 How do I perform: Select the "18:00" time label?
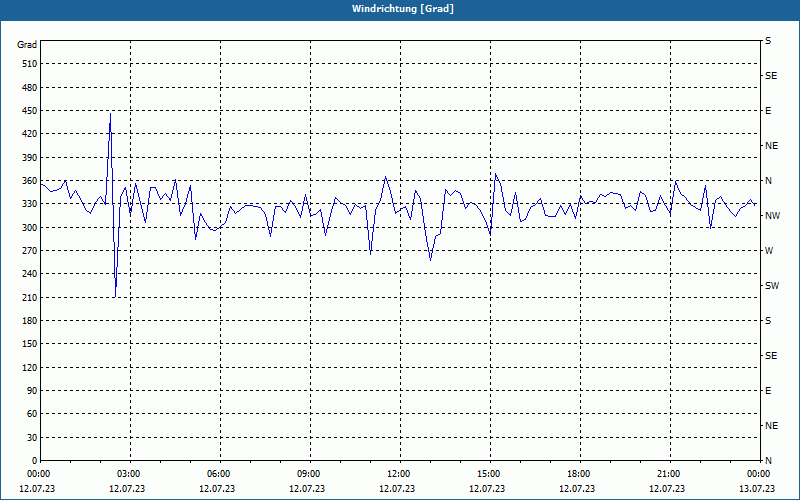pyautogui.click(x=579, y=474)
